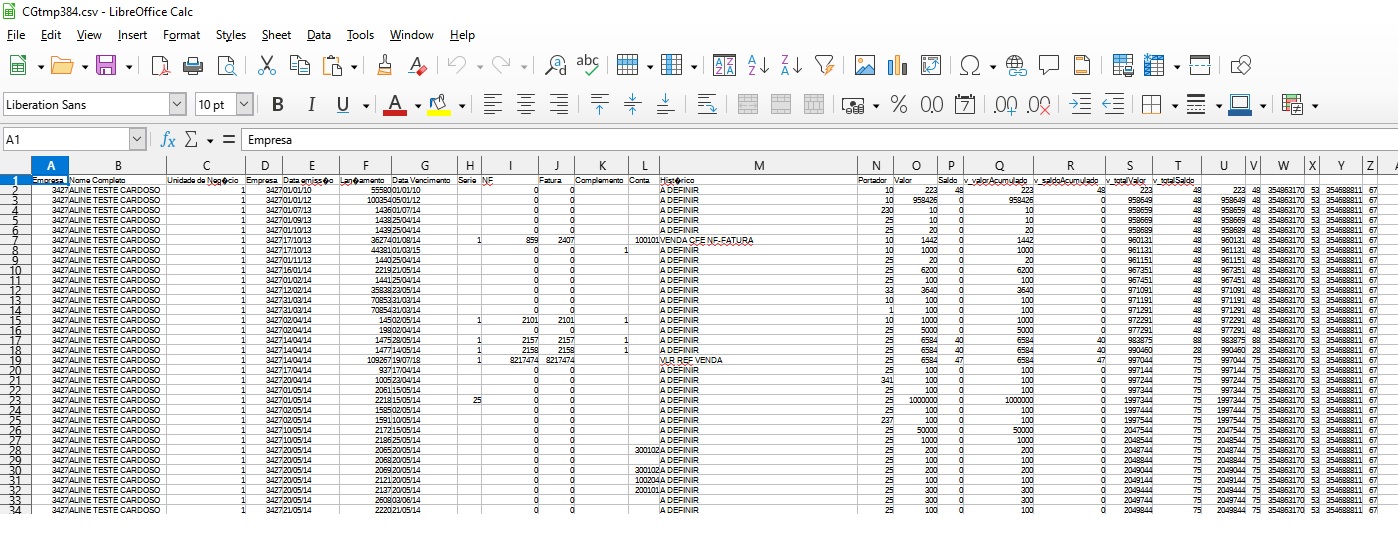1398x540 pixels.
Task: Open the Conditional Formatting dropdown arrow
Action: tap(1314, 105)
